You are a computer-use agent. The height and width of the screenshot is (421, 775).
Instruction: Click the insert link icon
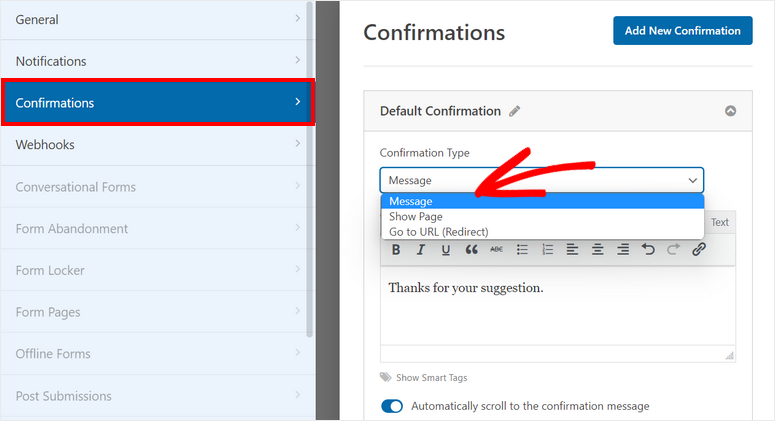point(699,250)
